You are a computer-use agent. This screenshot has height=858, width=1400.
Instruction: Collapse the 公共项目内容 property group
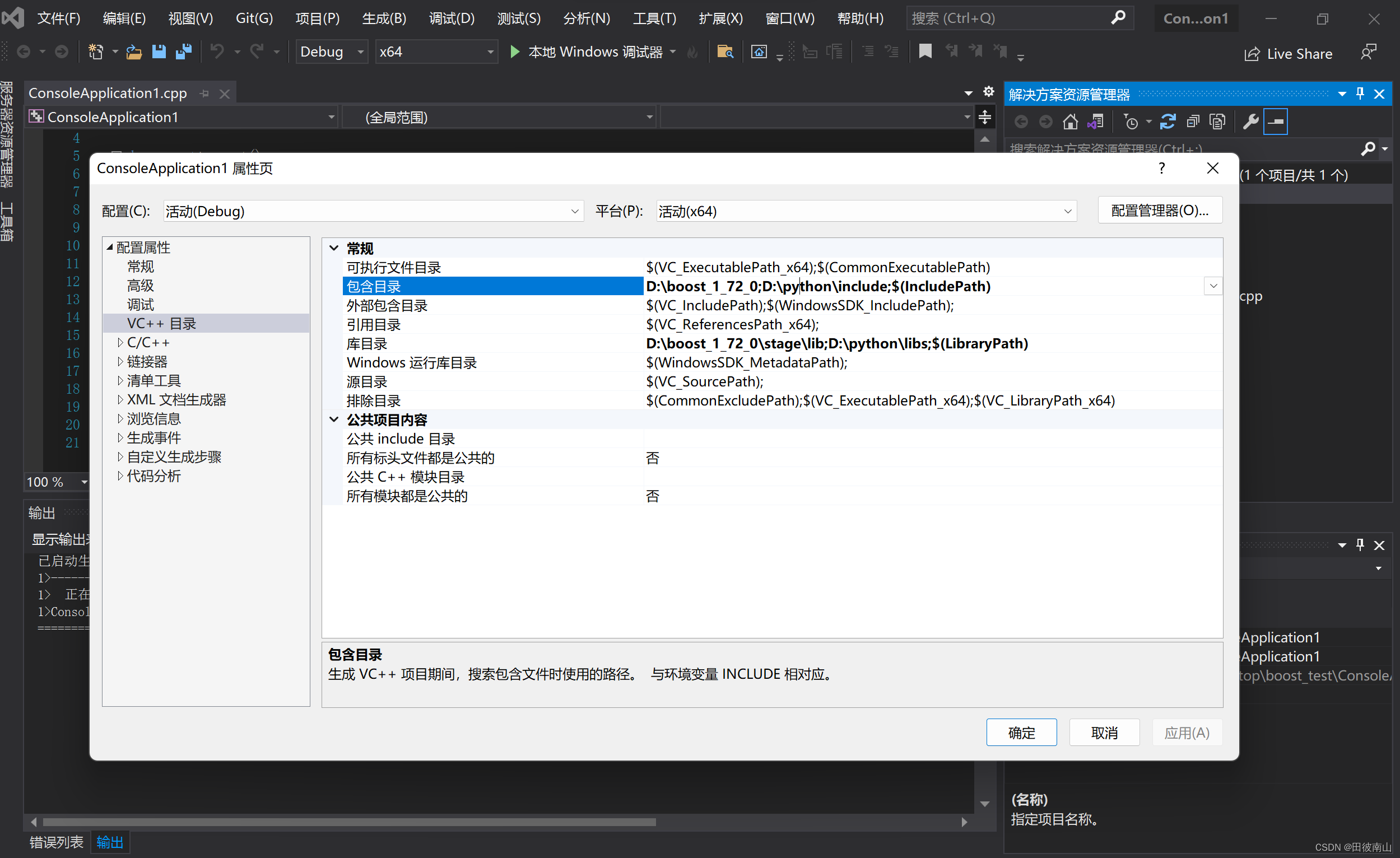334,419
